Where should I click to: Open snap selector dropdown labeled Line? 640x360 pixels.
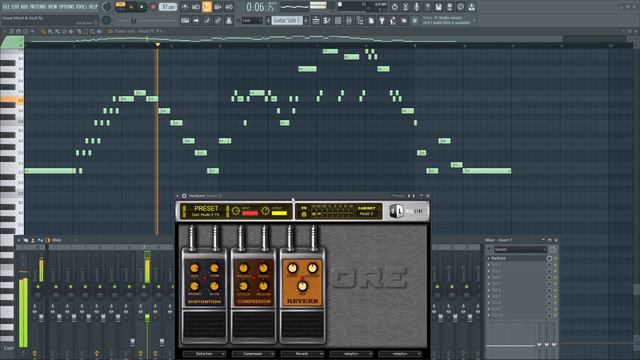click(252, 20)
